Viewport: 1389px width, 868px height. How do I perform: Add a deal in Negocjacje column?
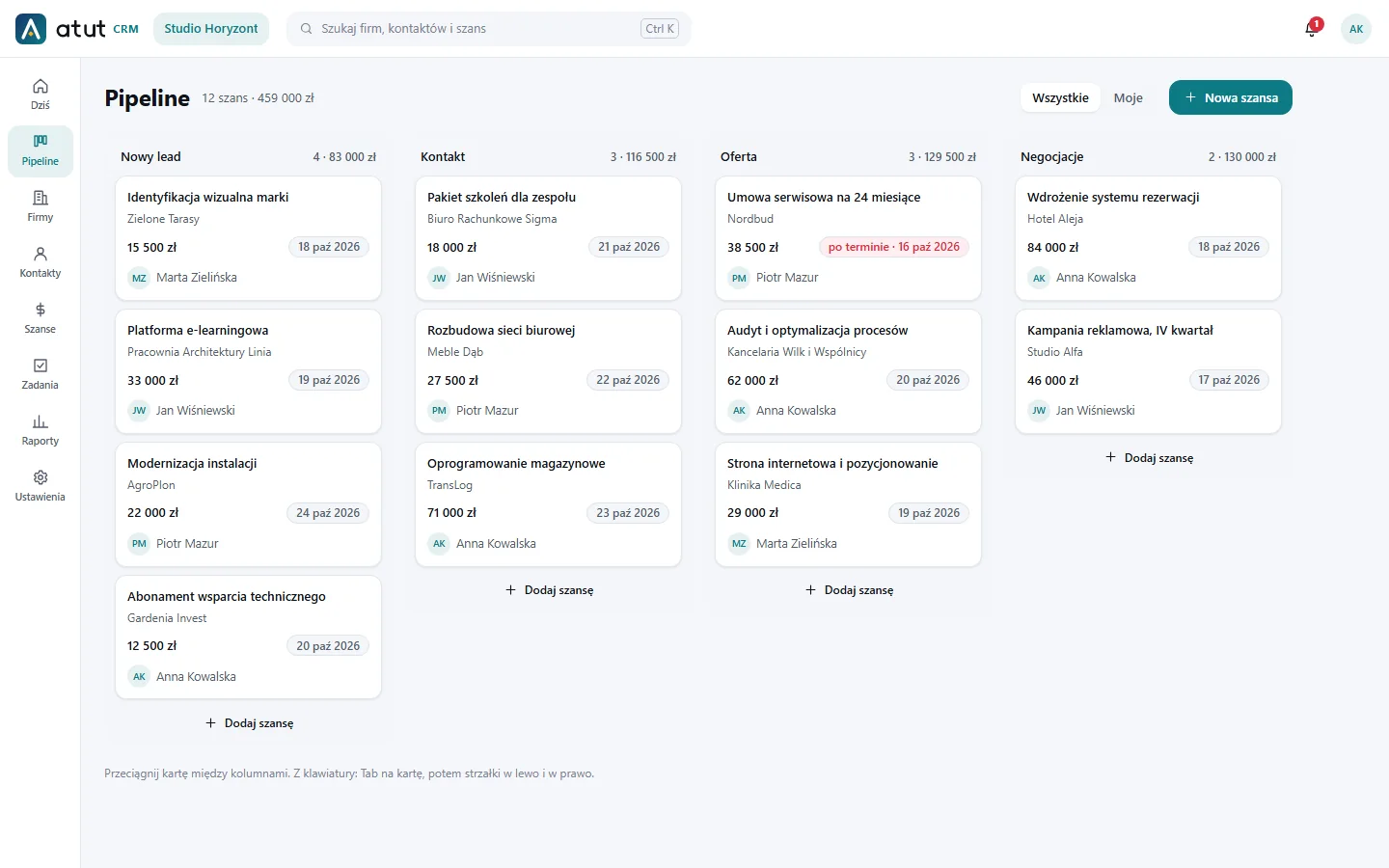pos(1149,457)
